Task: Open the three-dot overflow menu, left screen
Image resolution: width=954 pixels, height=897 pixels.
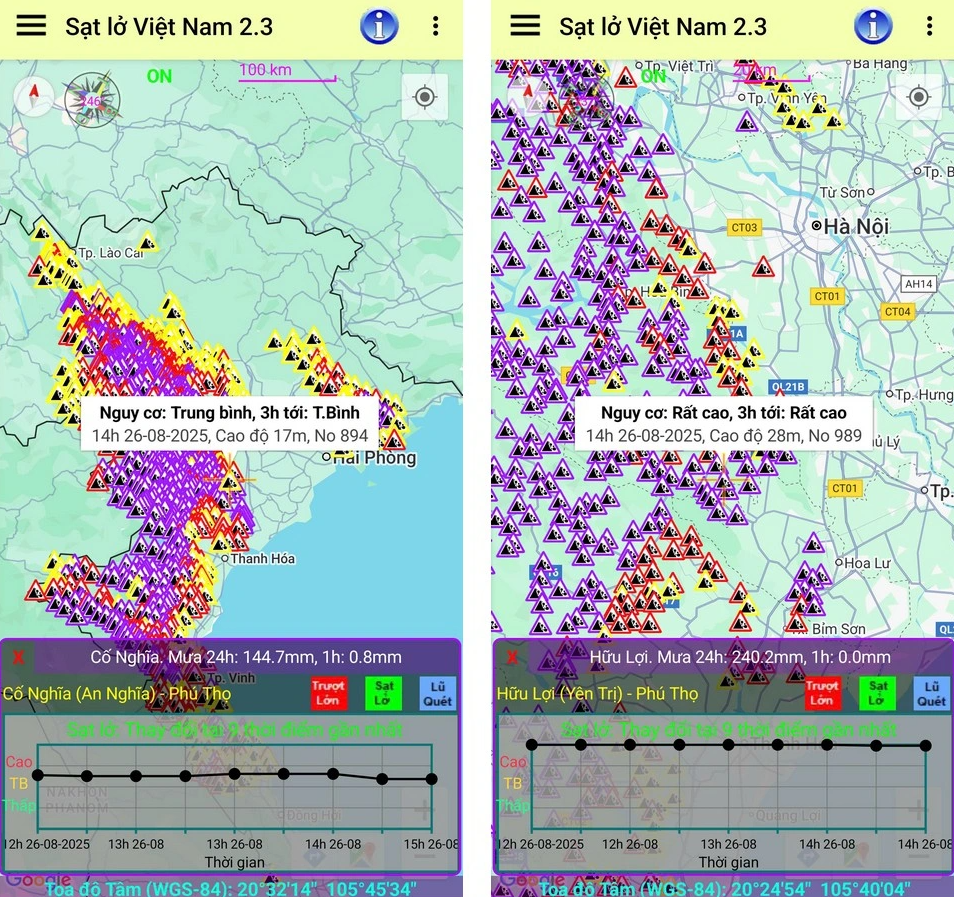Action: click(x=436, y=26)
